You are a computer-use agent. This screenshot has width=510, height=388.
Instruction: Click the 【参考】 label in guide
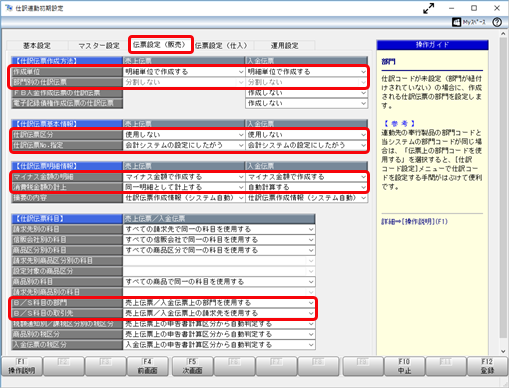point(399,124)
